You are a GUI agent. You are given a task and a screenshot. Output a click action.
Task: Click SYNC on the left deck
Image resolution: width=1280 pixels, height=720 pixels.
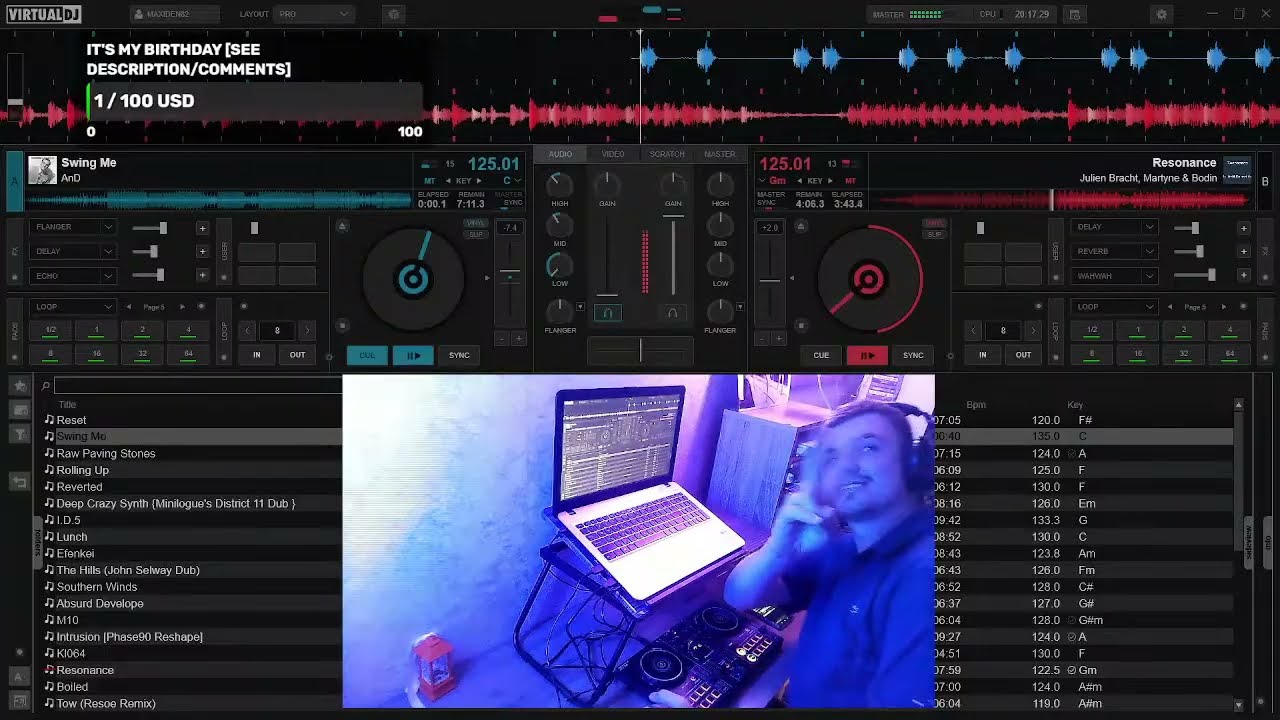tap(459, 355)
